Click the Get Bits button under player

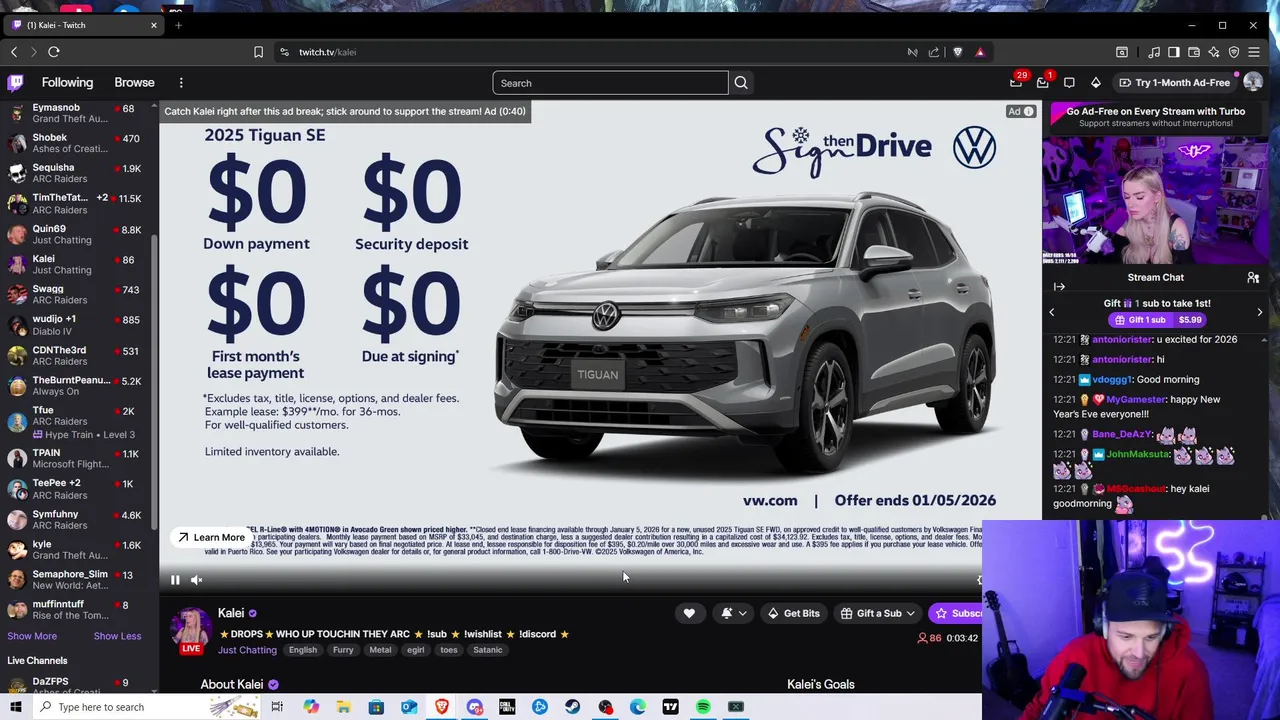[x=793, y=613]
